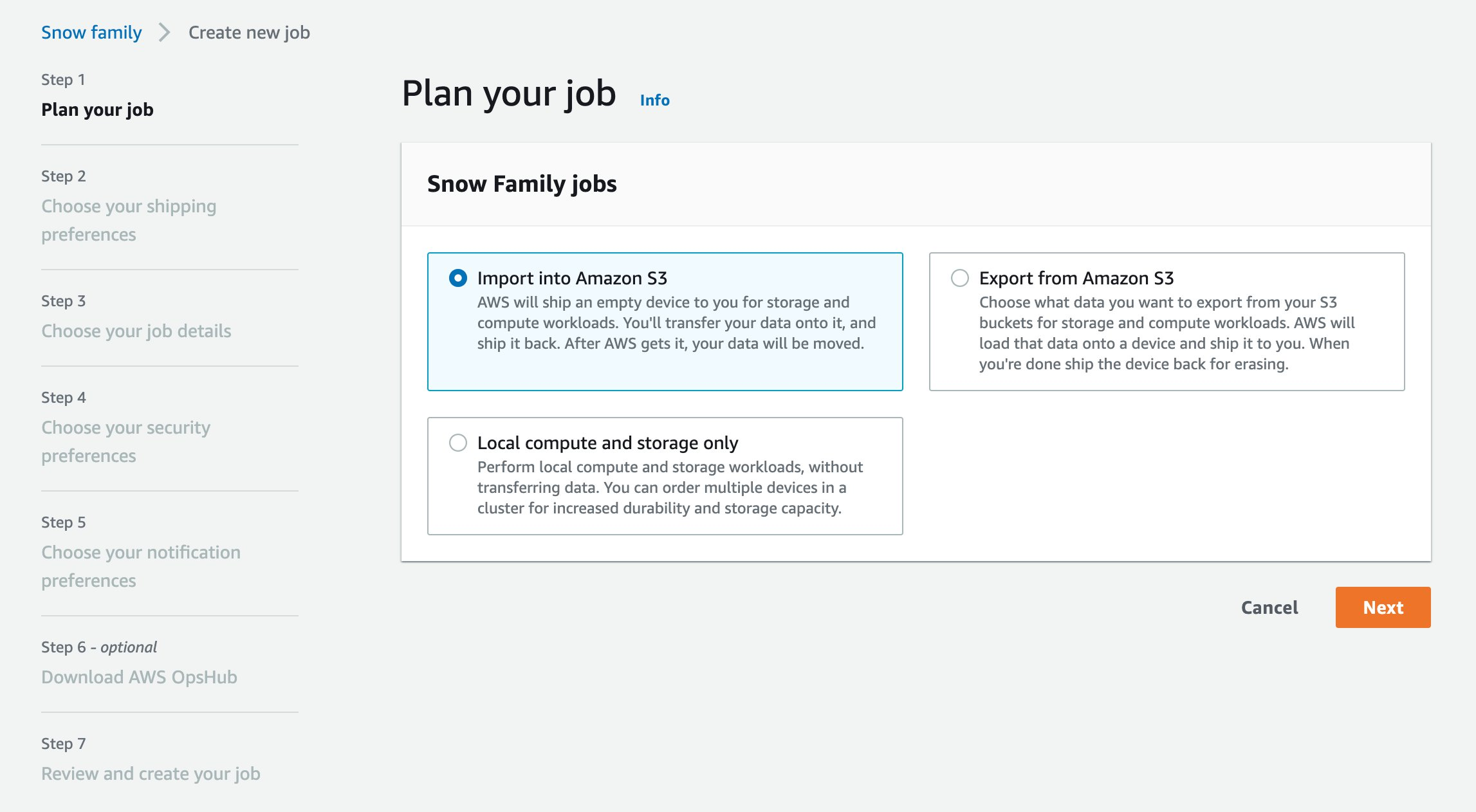Select the Export from Amazon S3 option
Viewport: 1476px width, 812px height.
click(x=1076, y=278)
